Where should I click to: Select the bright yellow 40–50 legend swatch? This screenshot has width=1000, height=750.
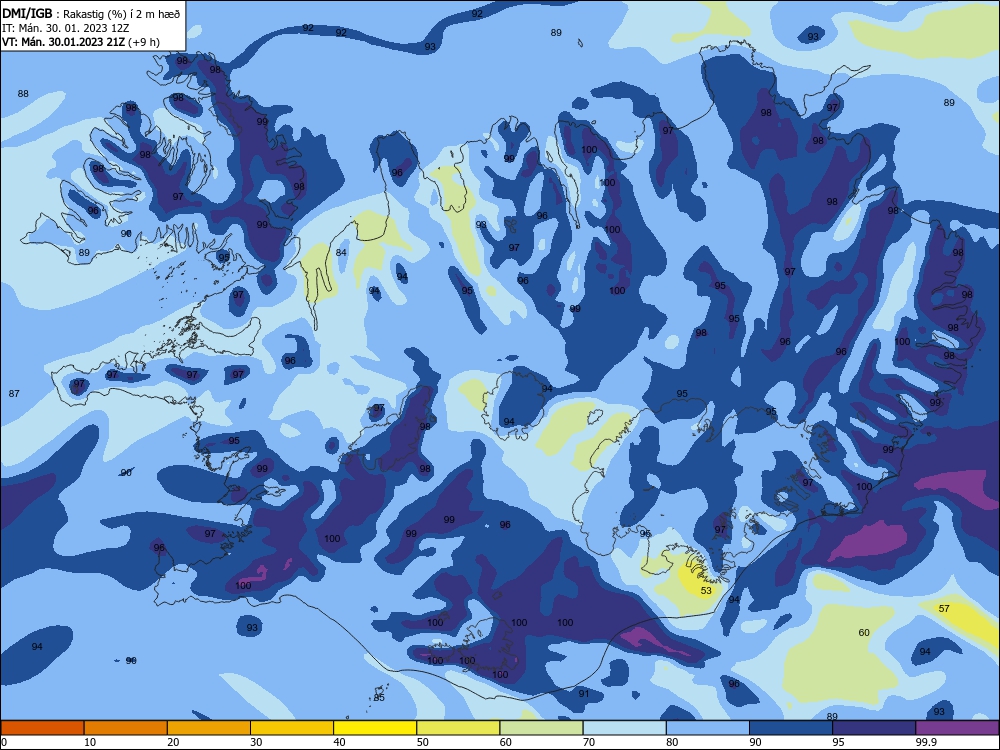tap(375, 728)
